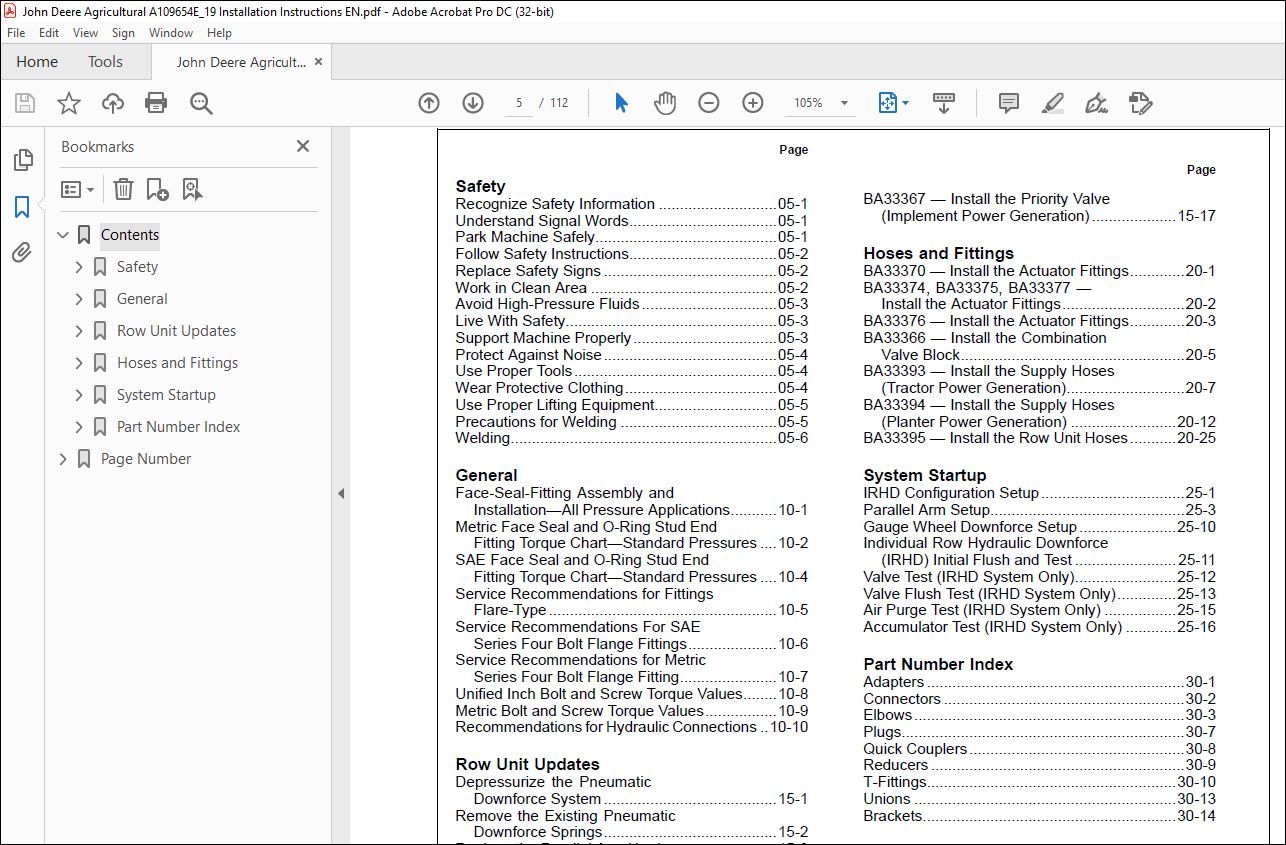Jump to the Row Unit Updates bookmark
Image resolution: width=1286 pixels, height=845 pixels.
click(176, 331)
